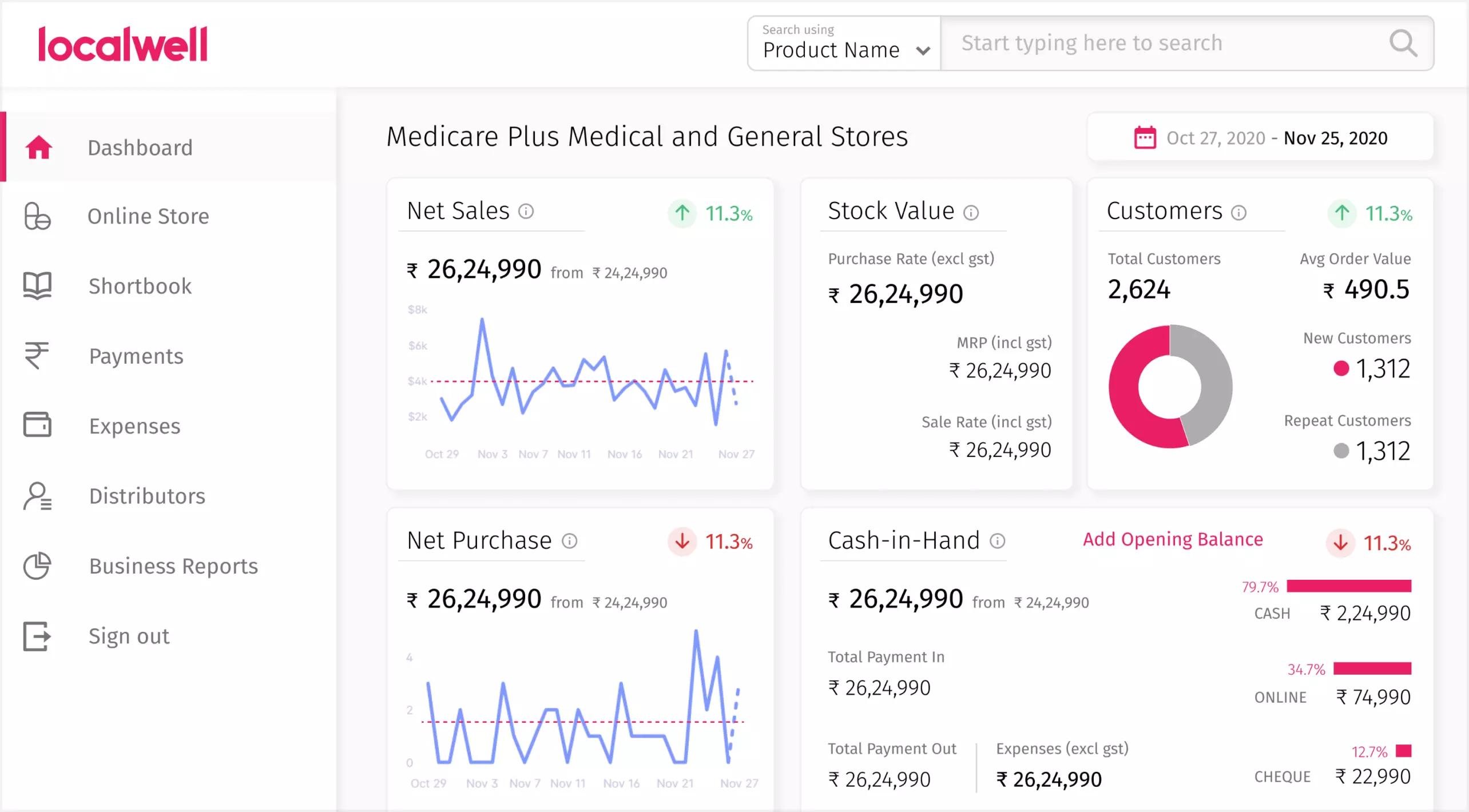Click the search magnifier icon

click(x=1403, y=43)
